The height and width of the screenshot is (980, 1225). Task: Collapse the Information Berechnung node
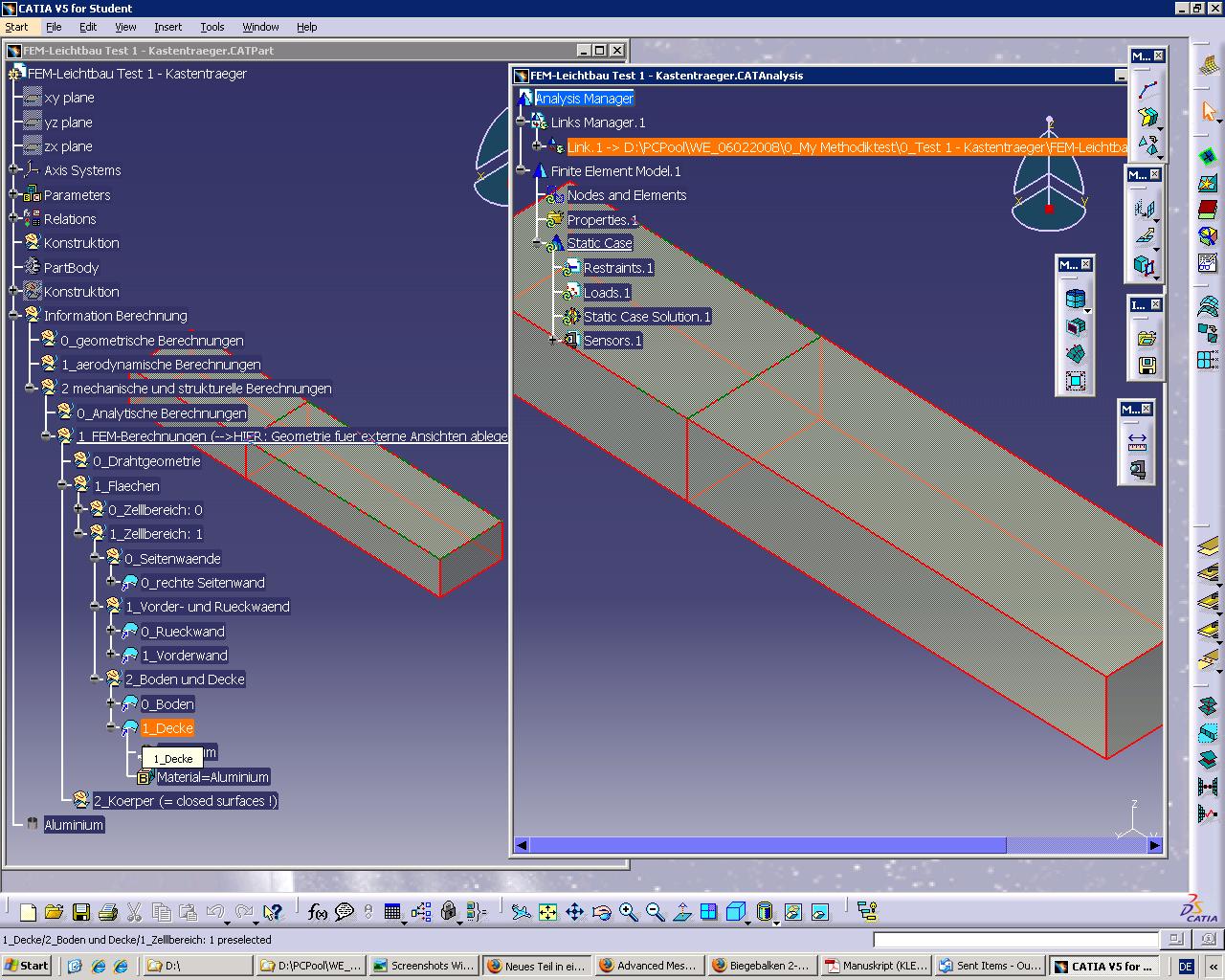coord(14,316)
